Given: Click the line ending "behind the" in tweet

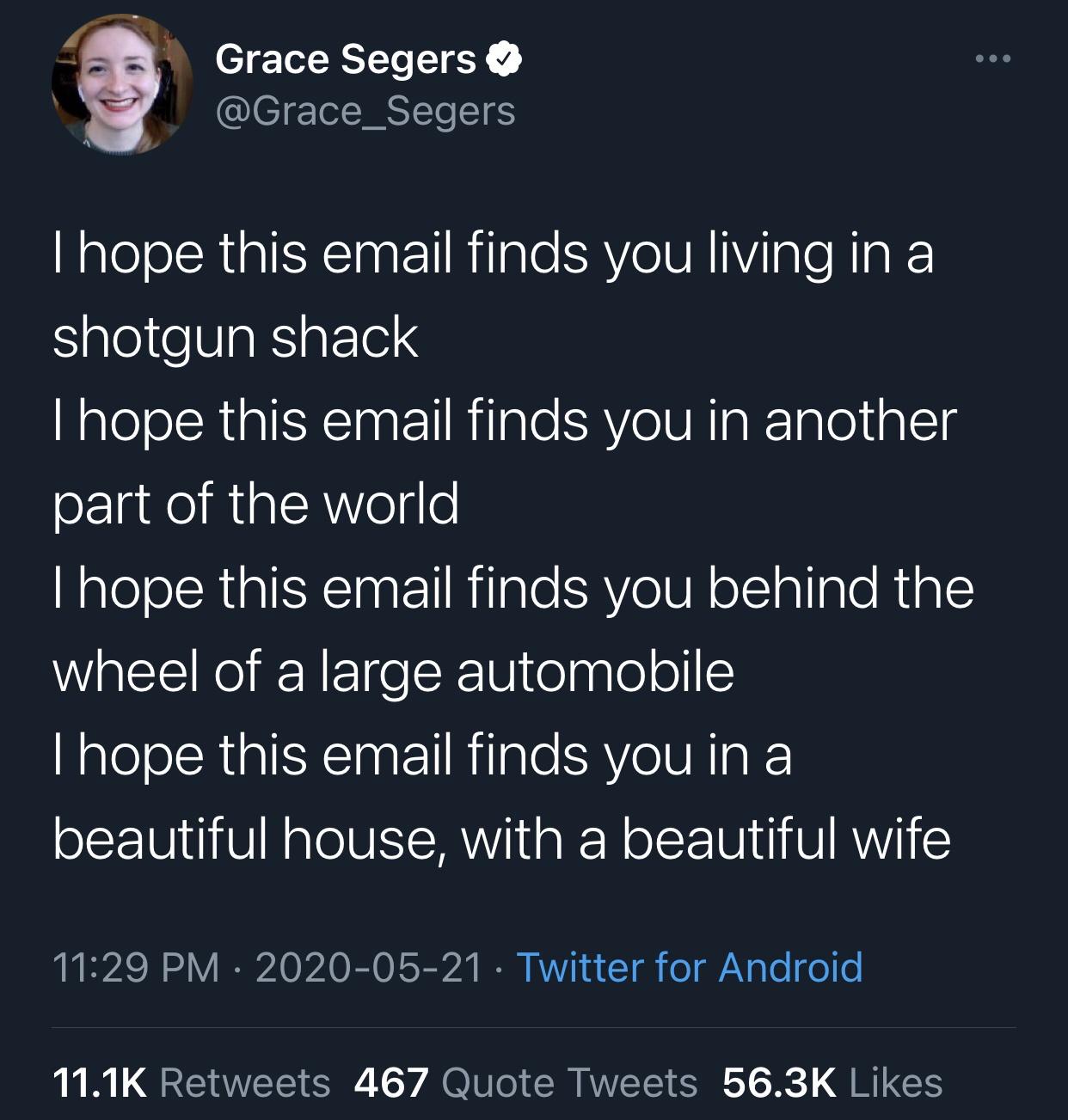Looking at the screenshot, I should [x=513, y=588].
